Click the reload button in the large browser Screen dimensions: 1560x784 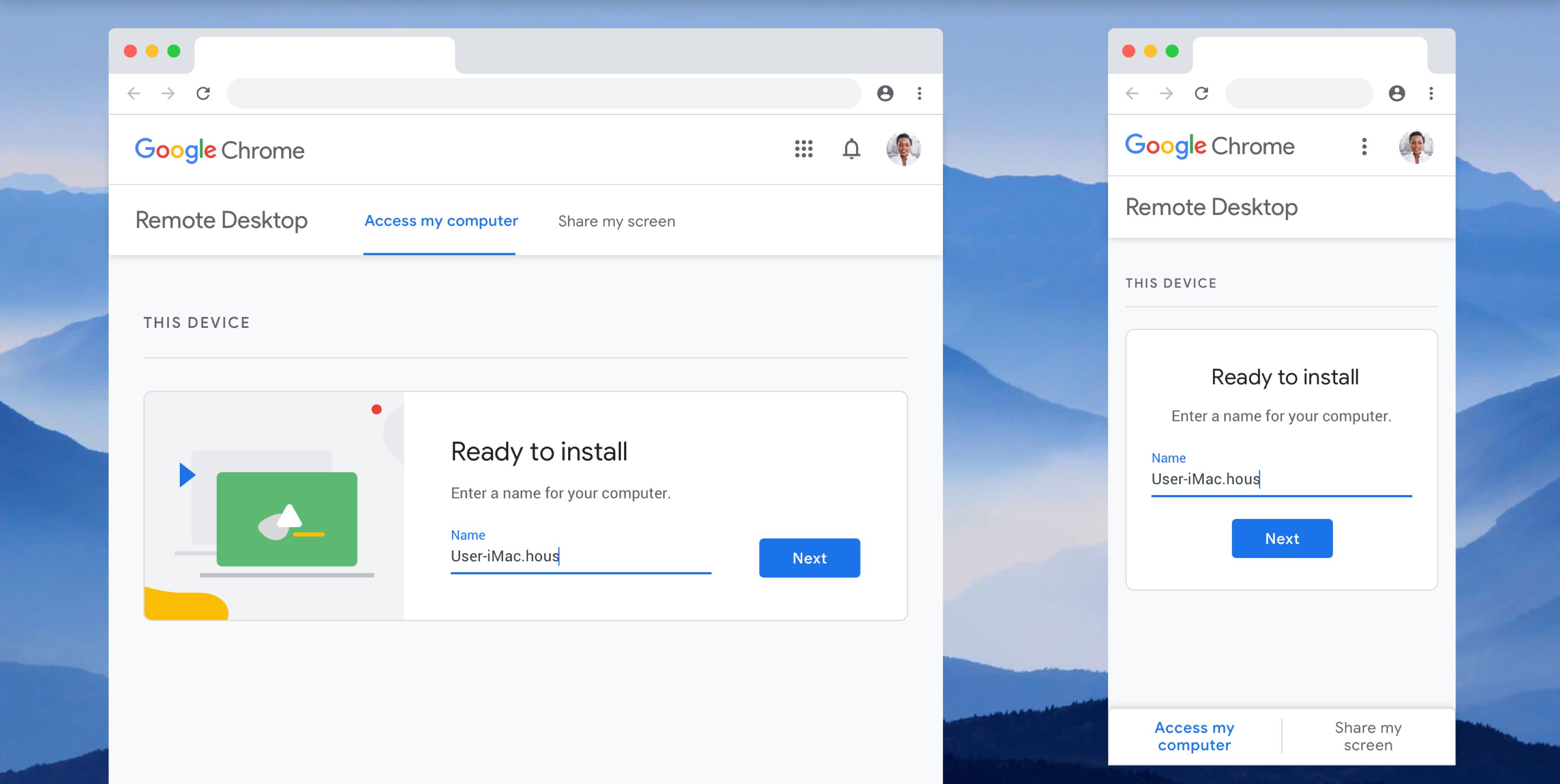pyautogui.click(x=203, y=93)
